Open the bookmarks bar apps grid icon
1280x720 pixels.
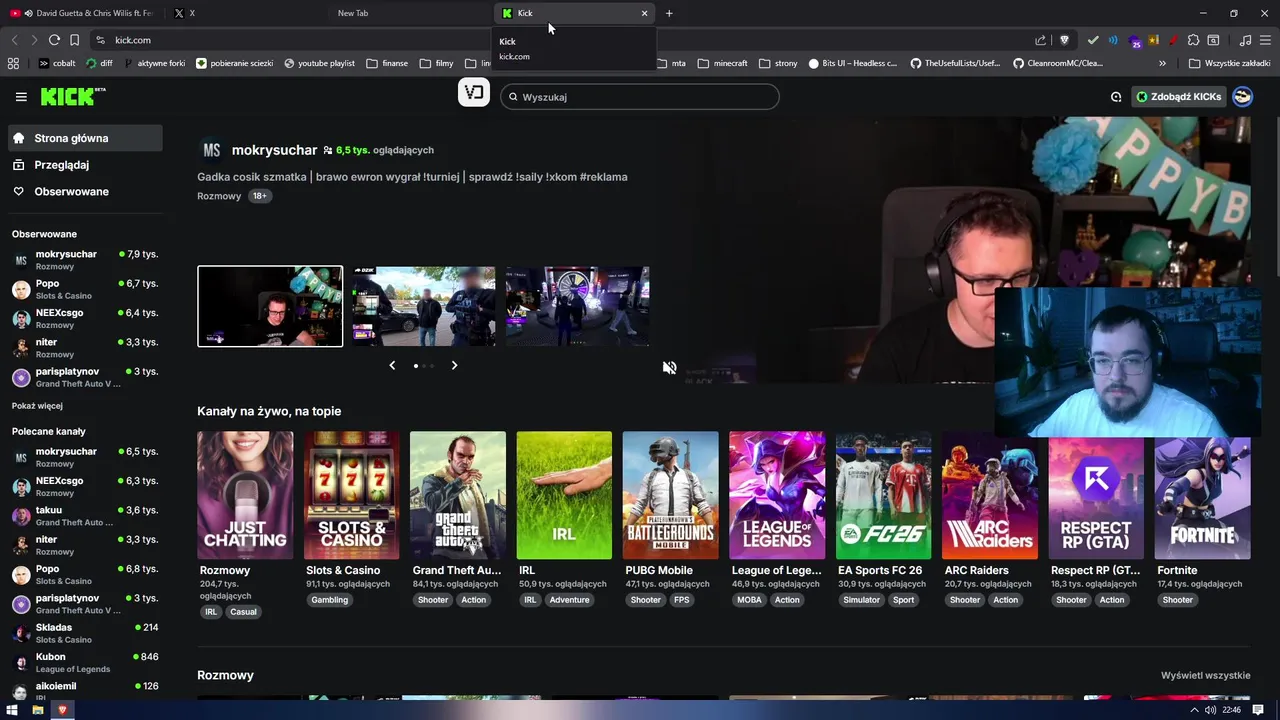click(x=13, y=63)
